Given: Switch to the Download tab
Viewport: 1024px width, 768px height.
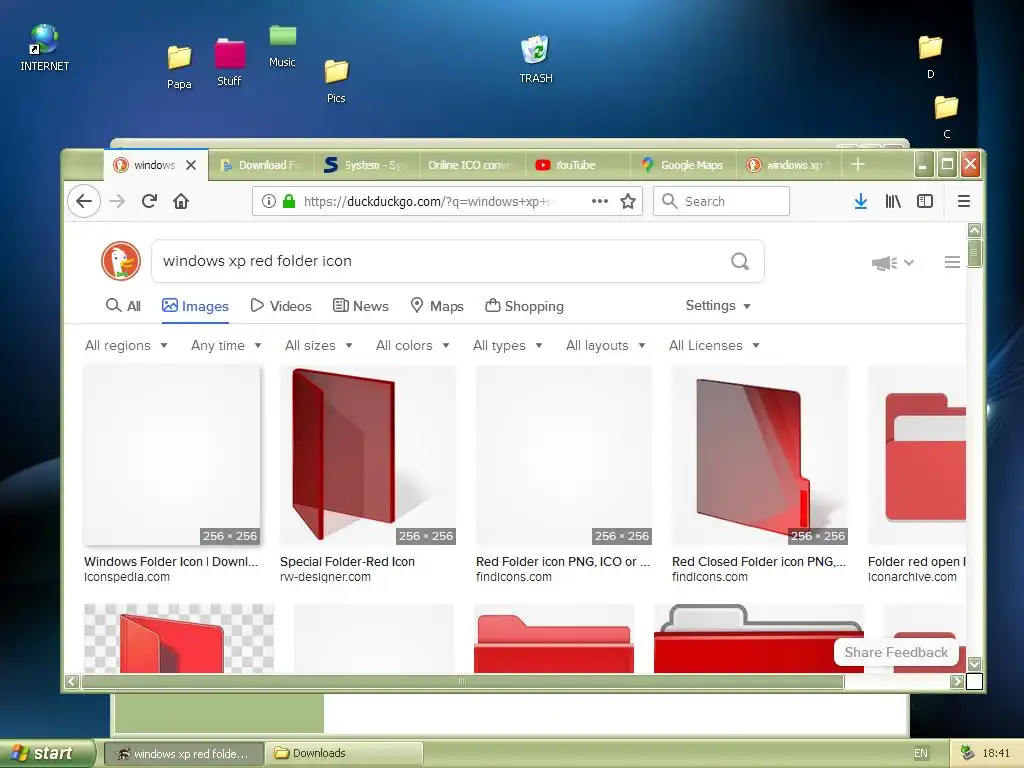Looking at the screenshot, I should (261, 165).
